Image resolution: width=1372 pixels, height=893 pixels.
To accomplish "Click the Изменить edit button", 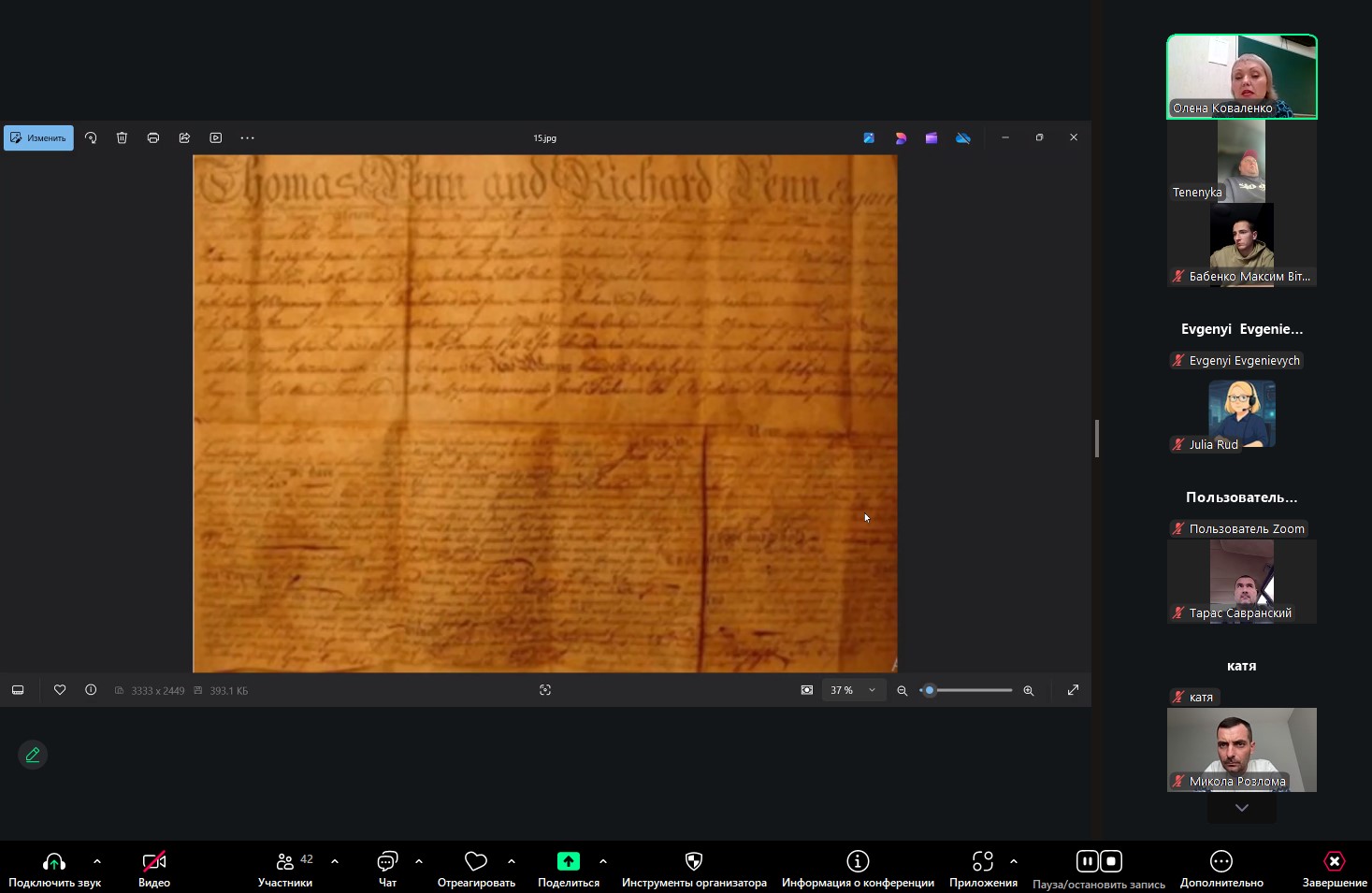I will [38, 137].
